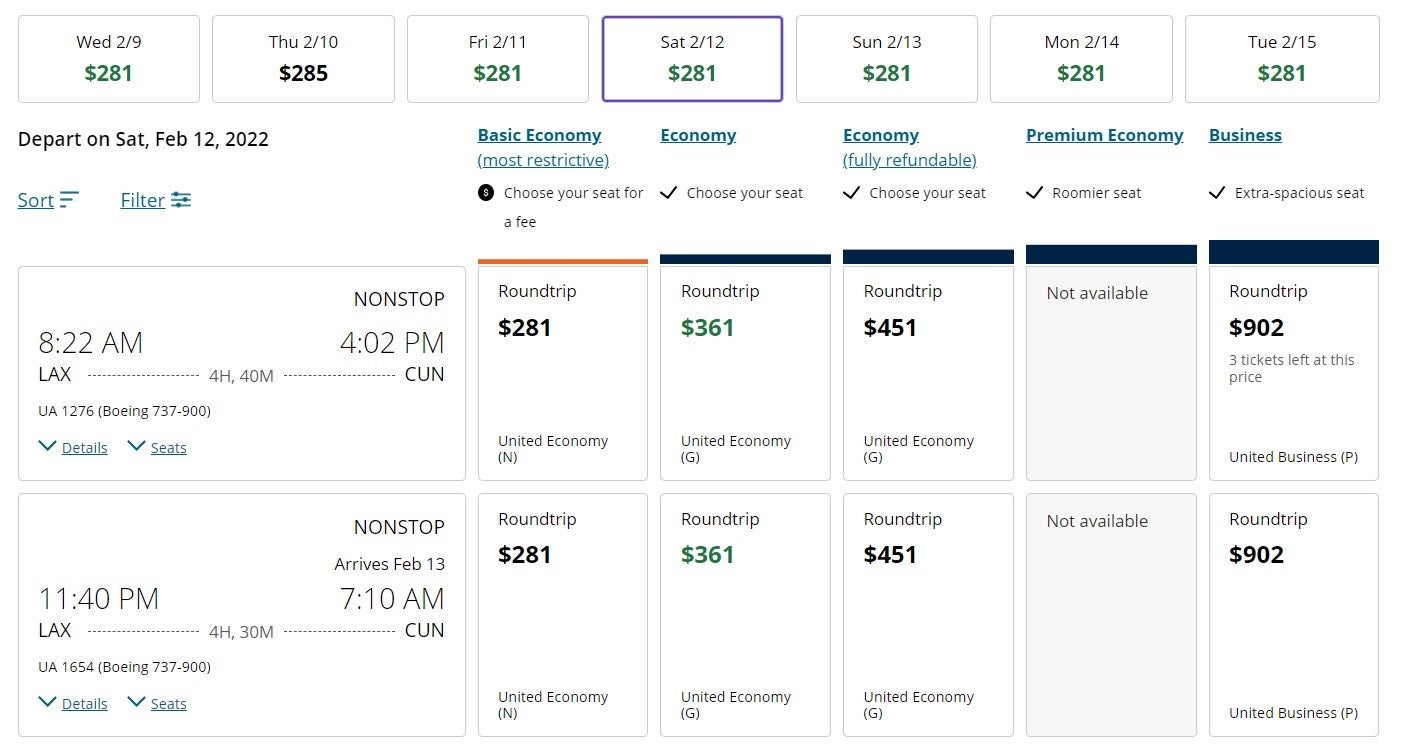Viewport: 1408px width, 745px height.
Task: Open the Premium Economy column link
Action: (x=1104, y=135)
